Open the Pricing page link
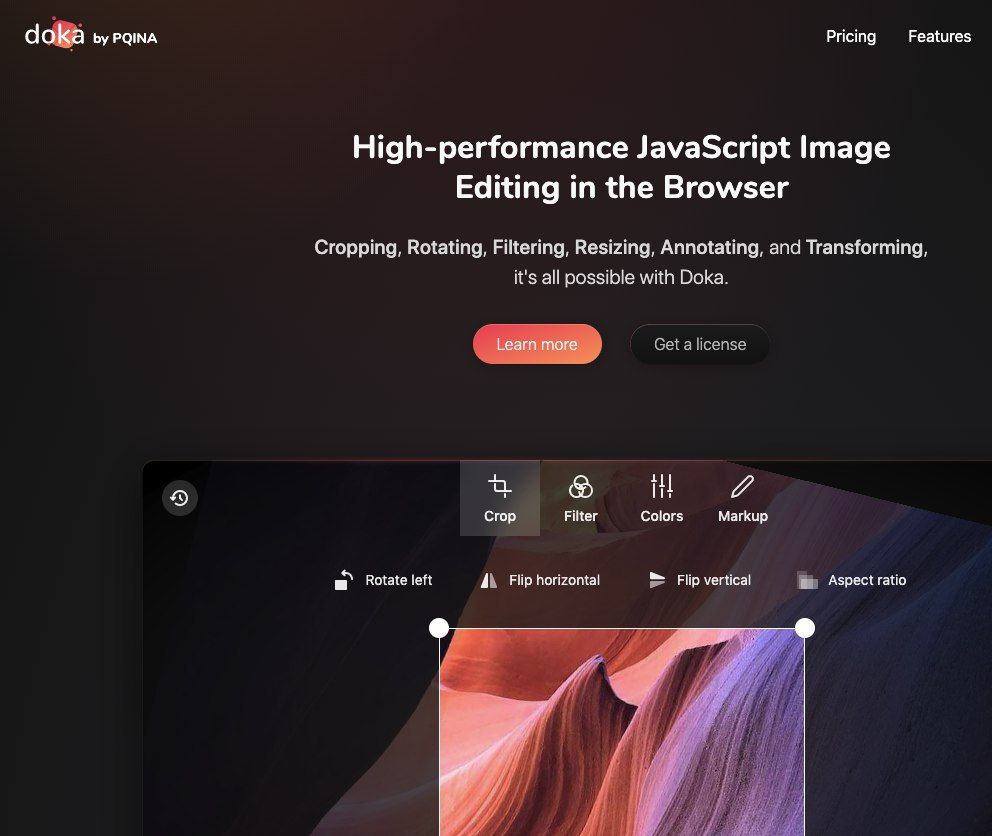992x836 pixels. [x=851, y=37]
